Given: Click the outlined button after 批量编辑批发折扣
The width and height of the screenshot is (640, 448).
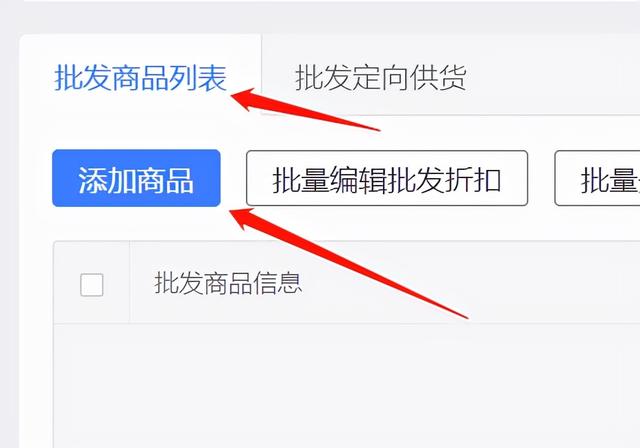Looking at the screenshot, I should (x=597, y=178).
